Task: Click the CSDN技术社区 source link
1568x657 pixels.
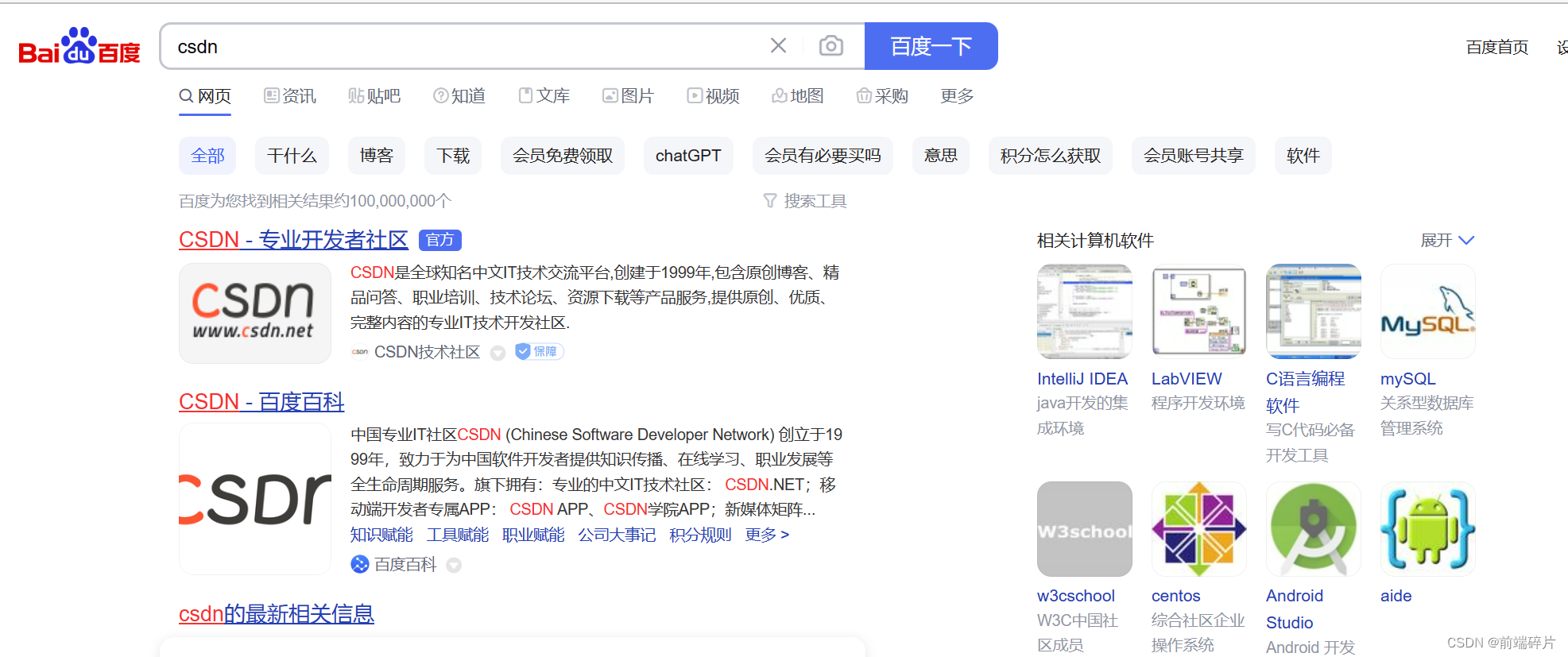Action: click(x=427, y=352)
